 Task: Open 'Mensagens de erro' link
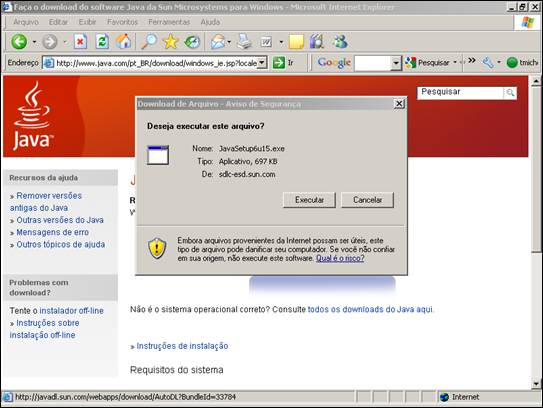pyautogui.click(x=53, y=232)
